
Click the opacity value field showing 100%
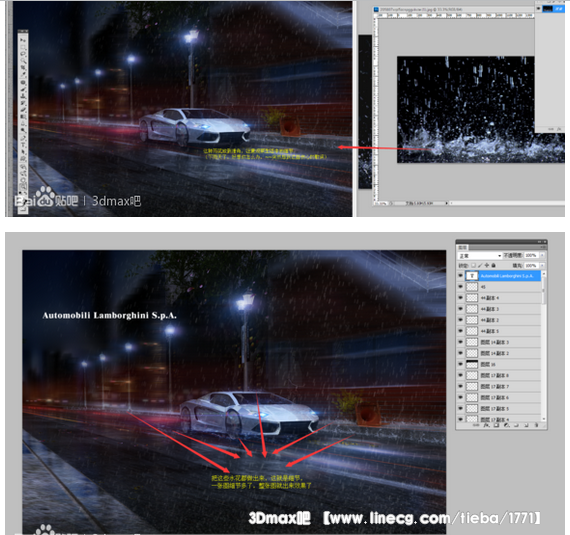coord(531,255)
